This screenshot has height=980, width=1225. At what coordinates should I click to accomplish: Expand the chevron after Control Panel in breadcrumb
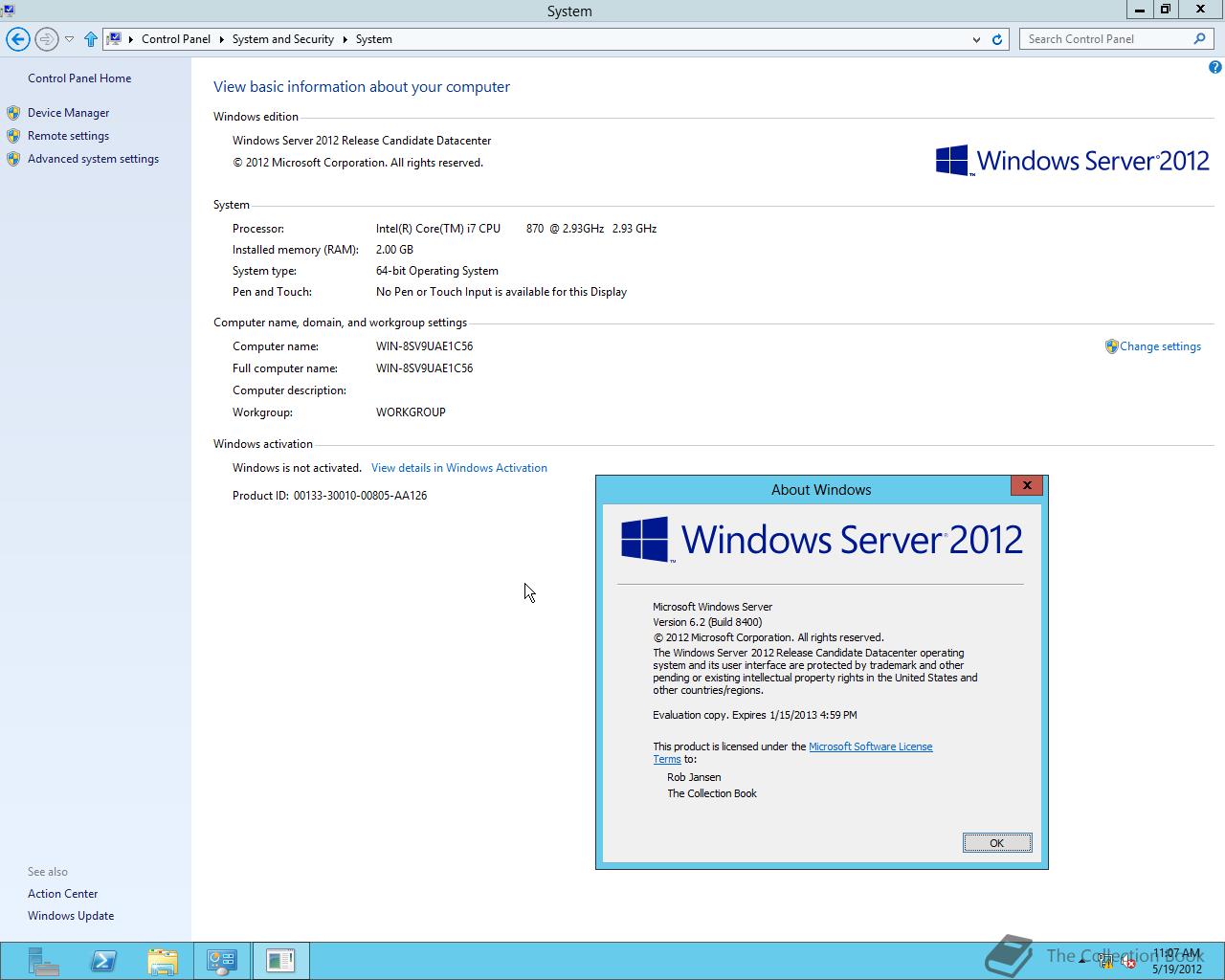221,39
